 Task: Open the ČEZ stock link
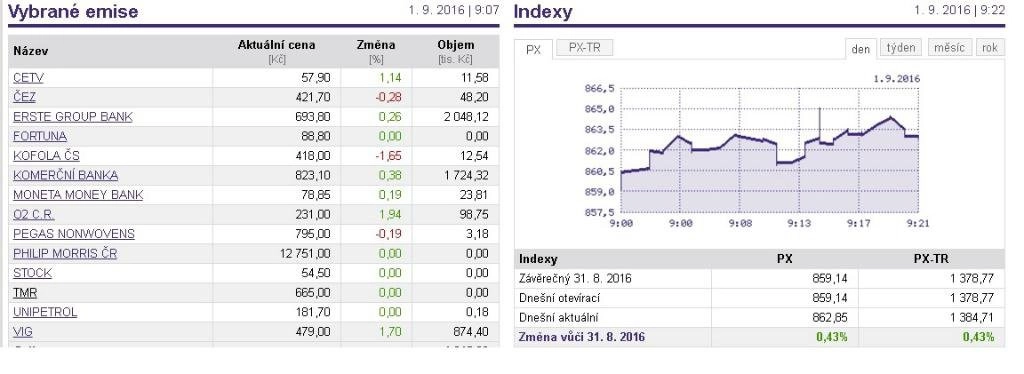pyautogui.click(x=24, y=97)
